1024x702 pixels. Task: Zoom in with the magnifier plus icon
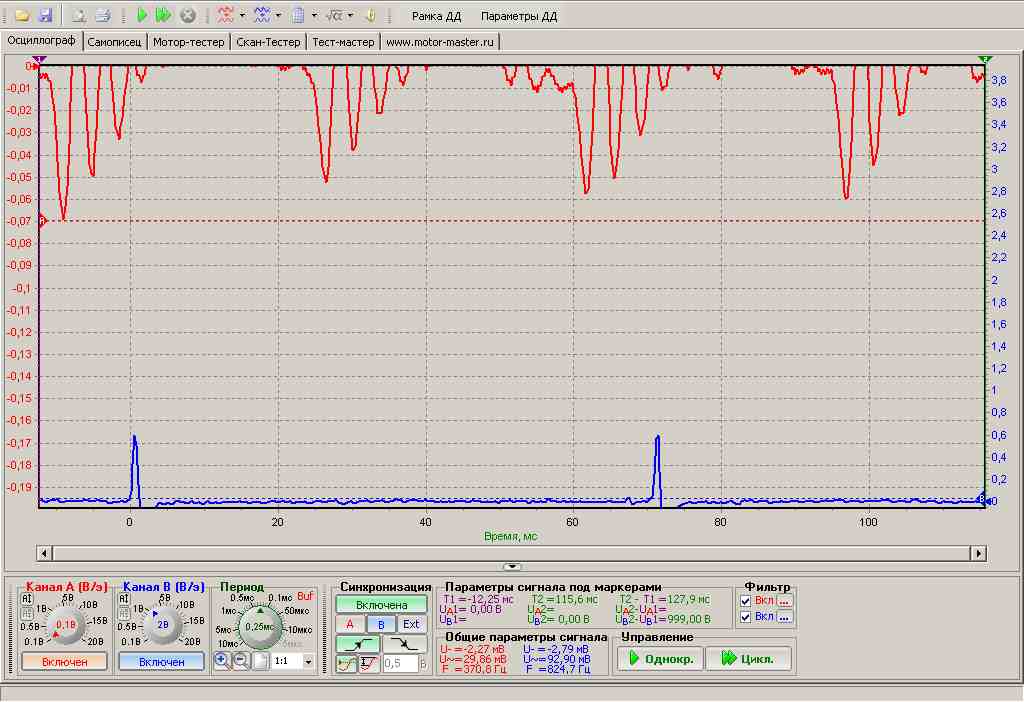coord(221,661)
